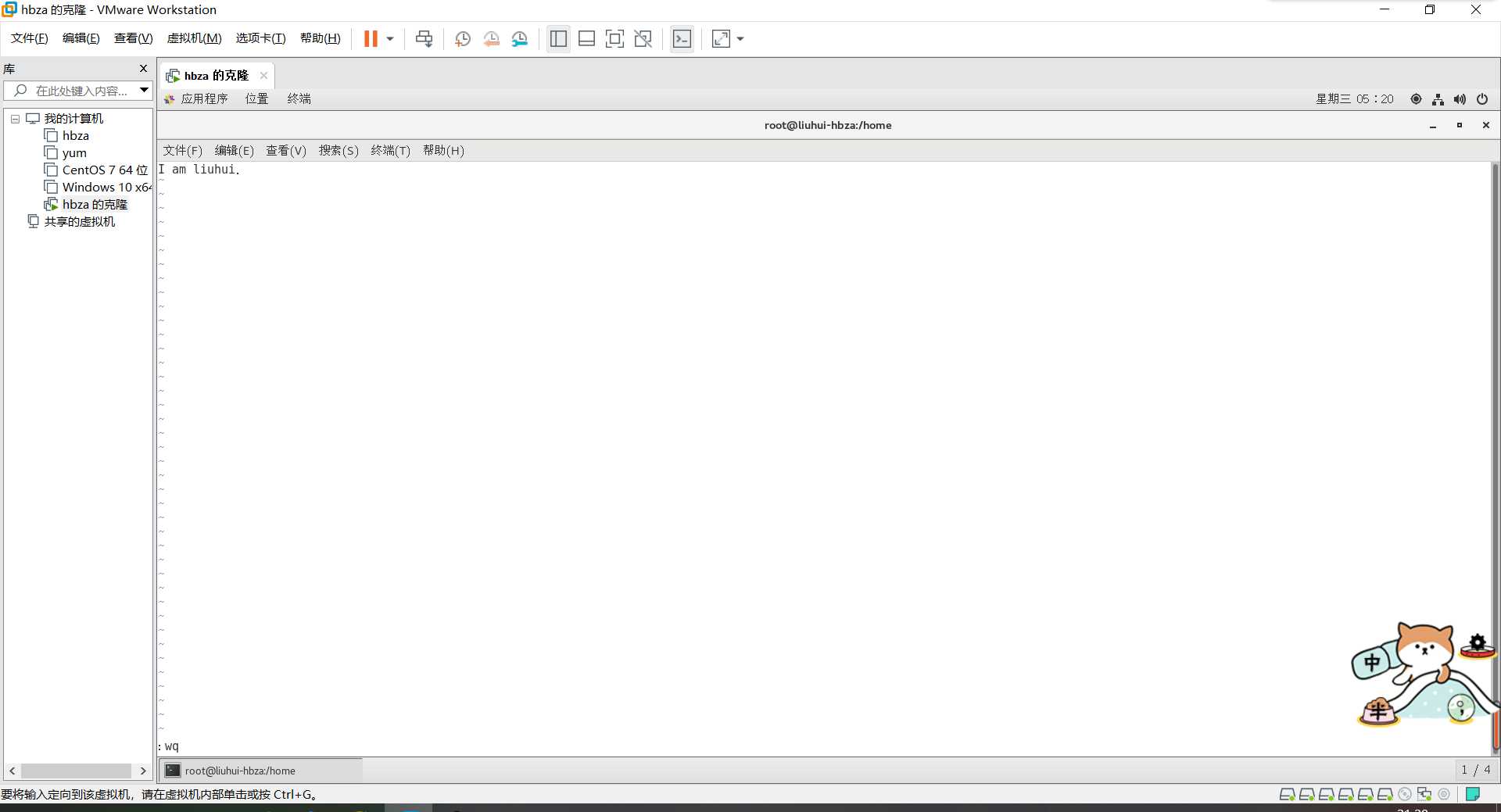Open the terminal 查看(V) menu
This screenshot has width=1501, height=812.
click(x=285, y=151)
